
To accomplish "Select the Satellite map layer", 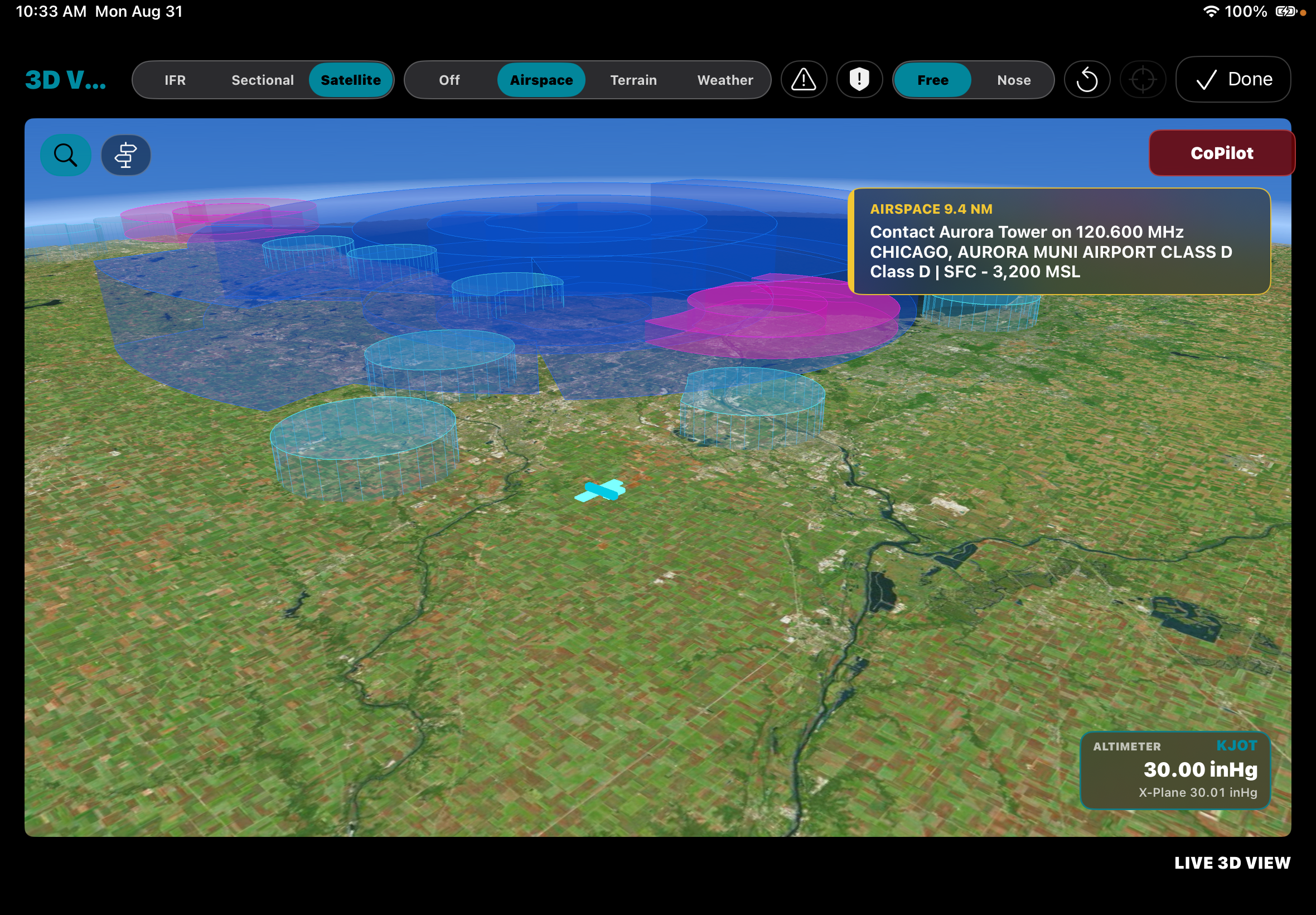I will click(x=351, y=80).
